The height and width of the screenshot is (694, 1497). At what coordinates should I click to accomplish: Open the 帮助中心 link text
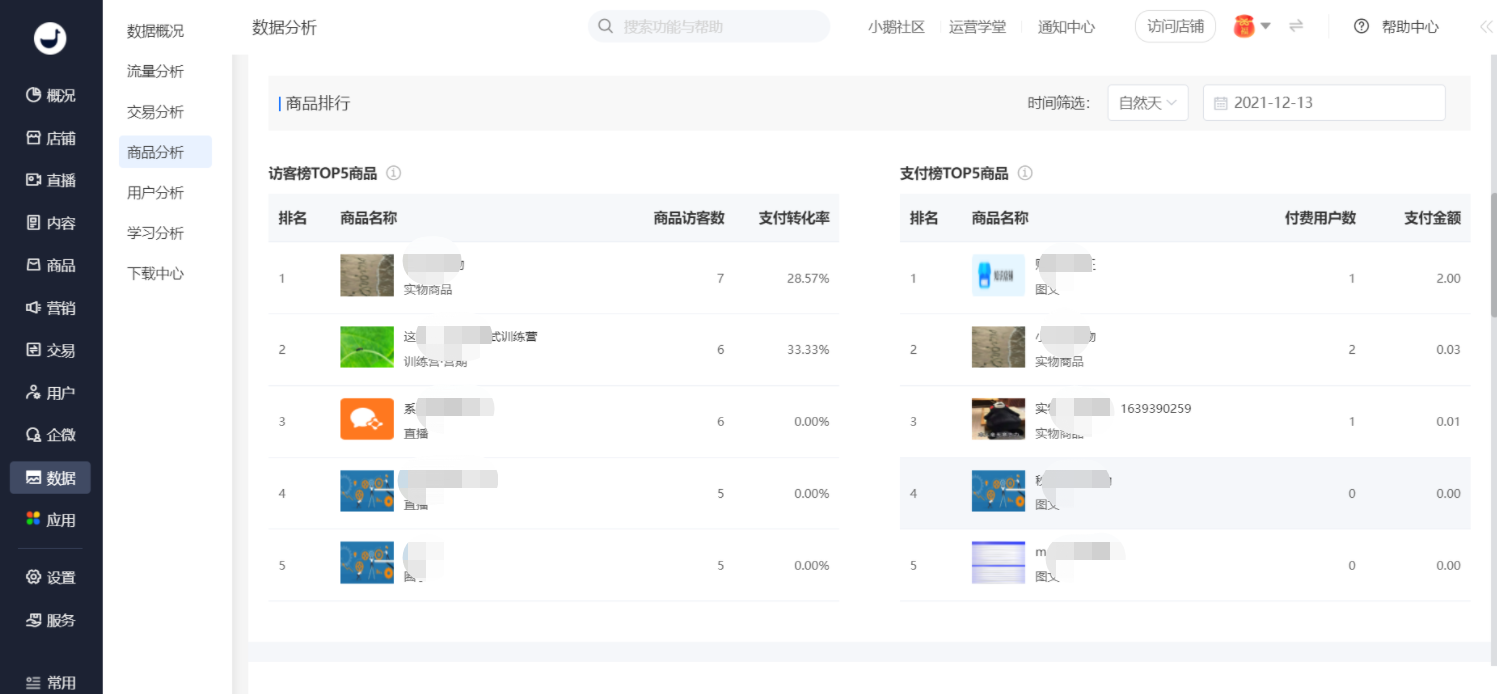pos(1410,27)
